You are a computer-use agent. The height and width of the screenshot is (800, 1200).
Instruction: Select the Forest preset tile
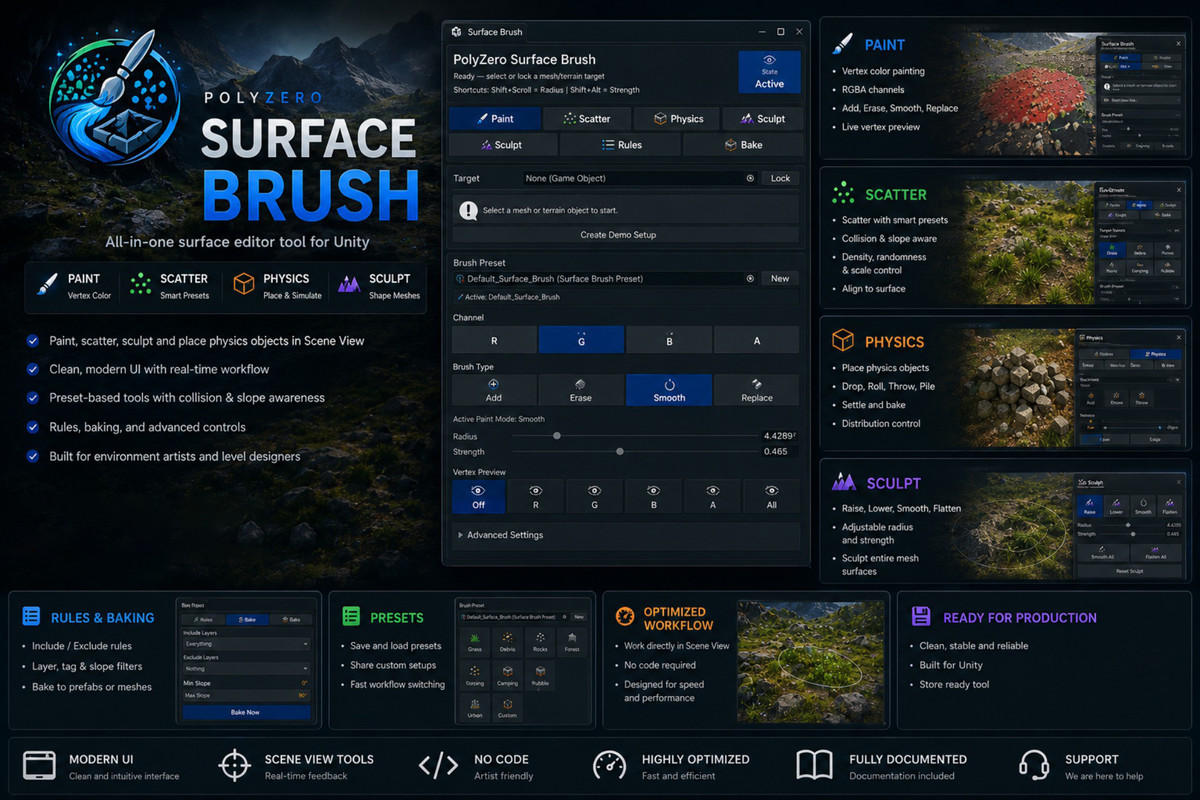point(572,642)
